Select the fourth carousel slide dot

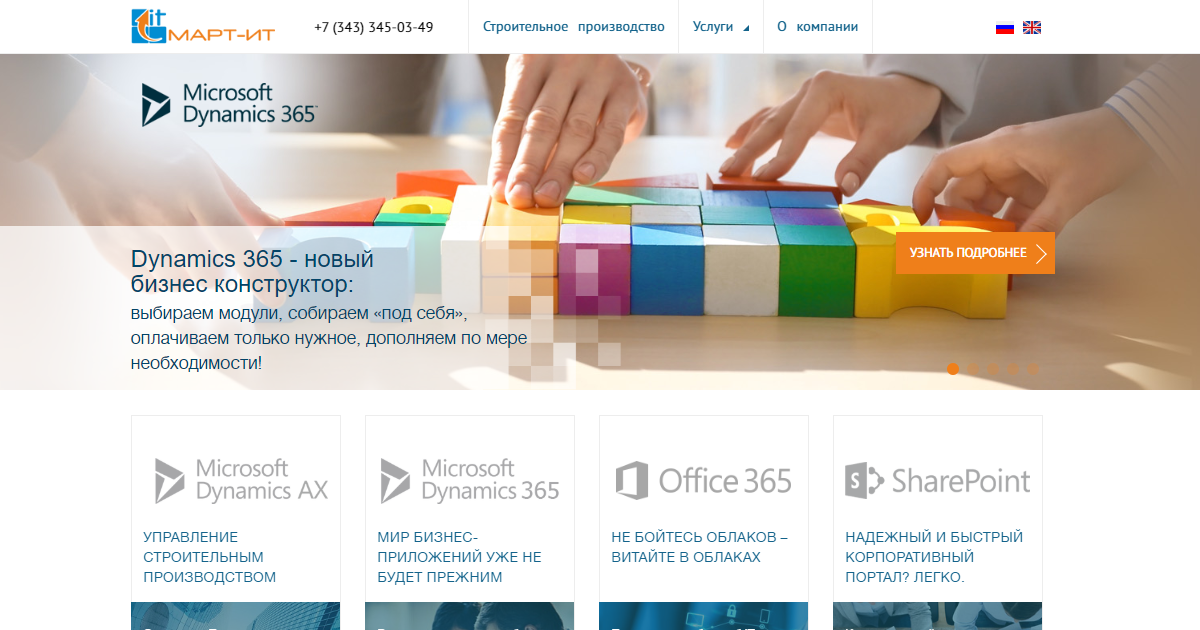tap(1013, 369)
